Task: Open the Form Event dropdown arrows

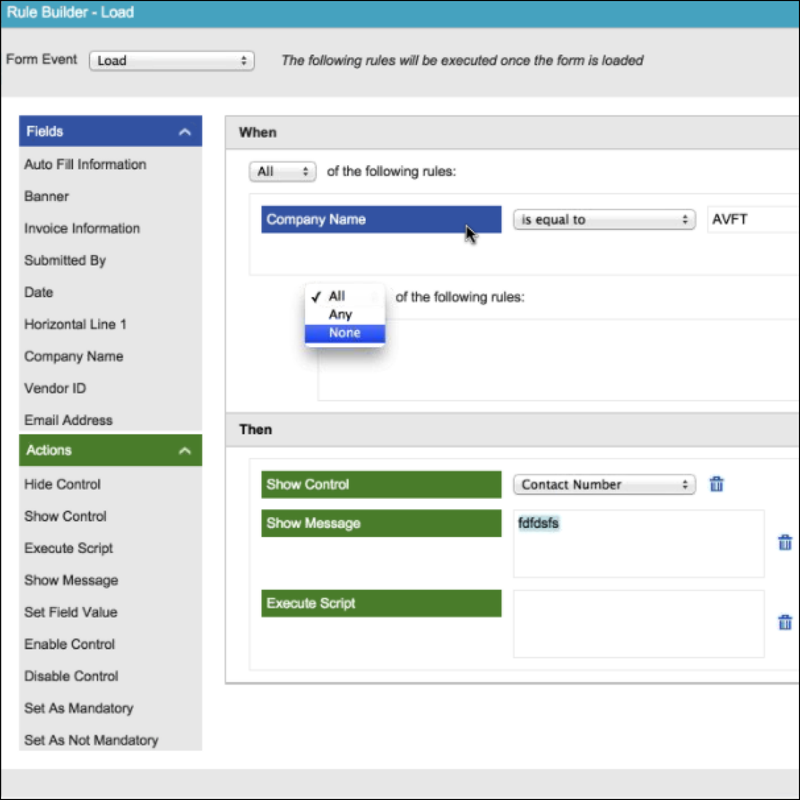Action: click(x=244, y=60)
